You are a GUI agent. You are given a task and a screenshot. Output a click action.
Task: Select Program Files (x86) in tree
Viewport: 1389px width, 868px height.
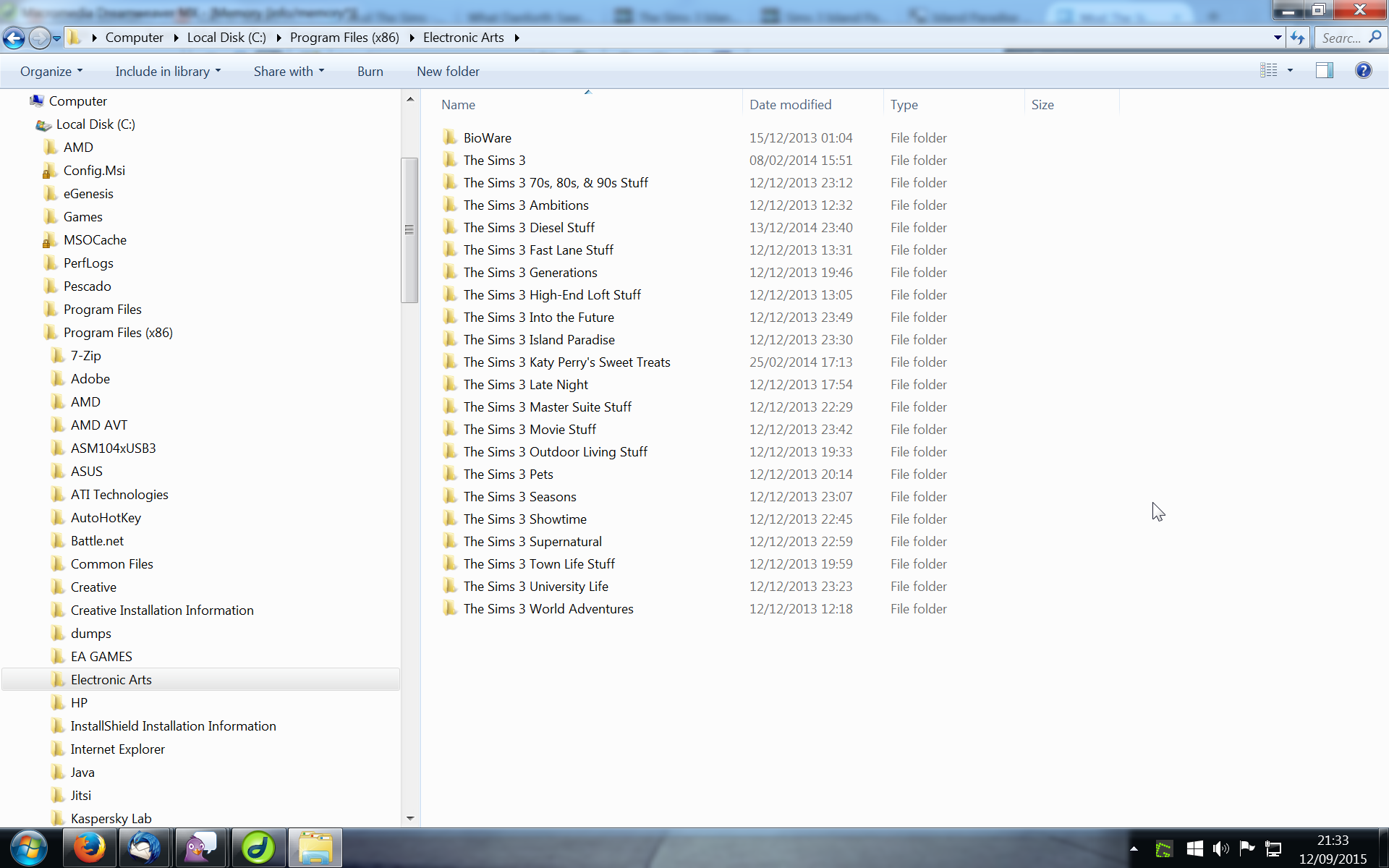118,333
